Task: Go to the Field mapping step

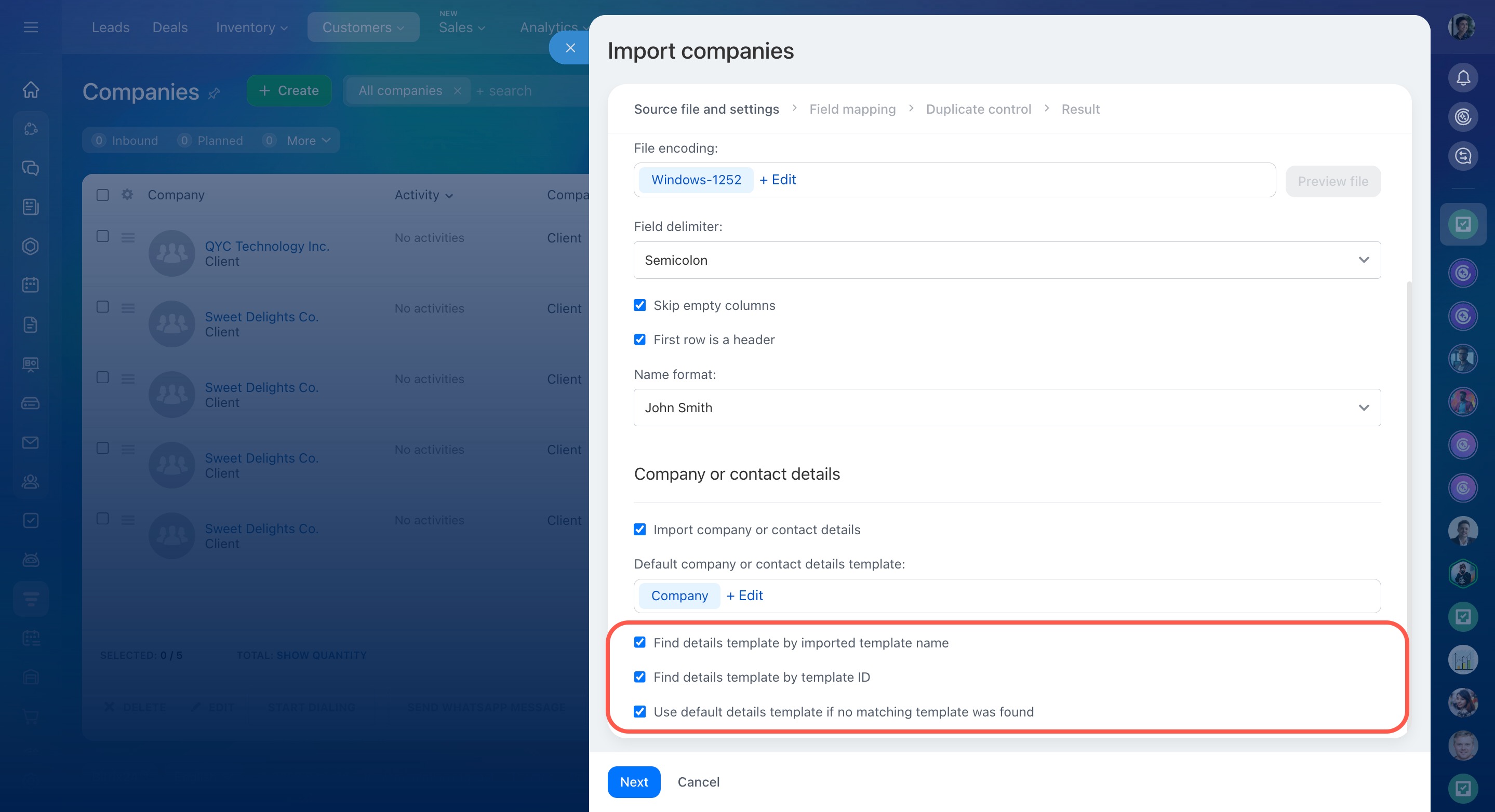Action: click(x=852, y=109)
